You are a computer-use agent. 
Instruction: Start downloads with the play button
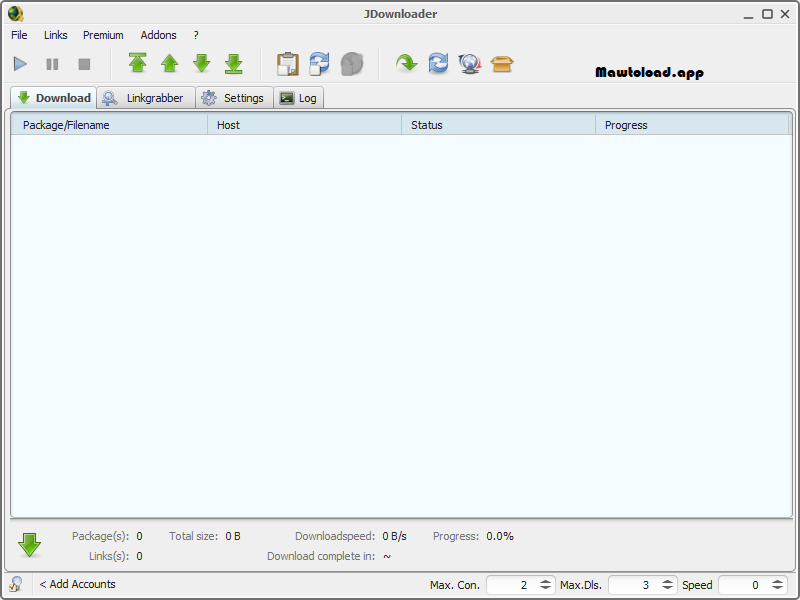pyautogui.click(x=20, y=64)
